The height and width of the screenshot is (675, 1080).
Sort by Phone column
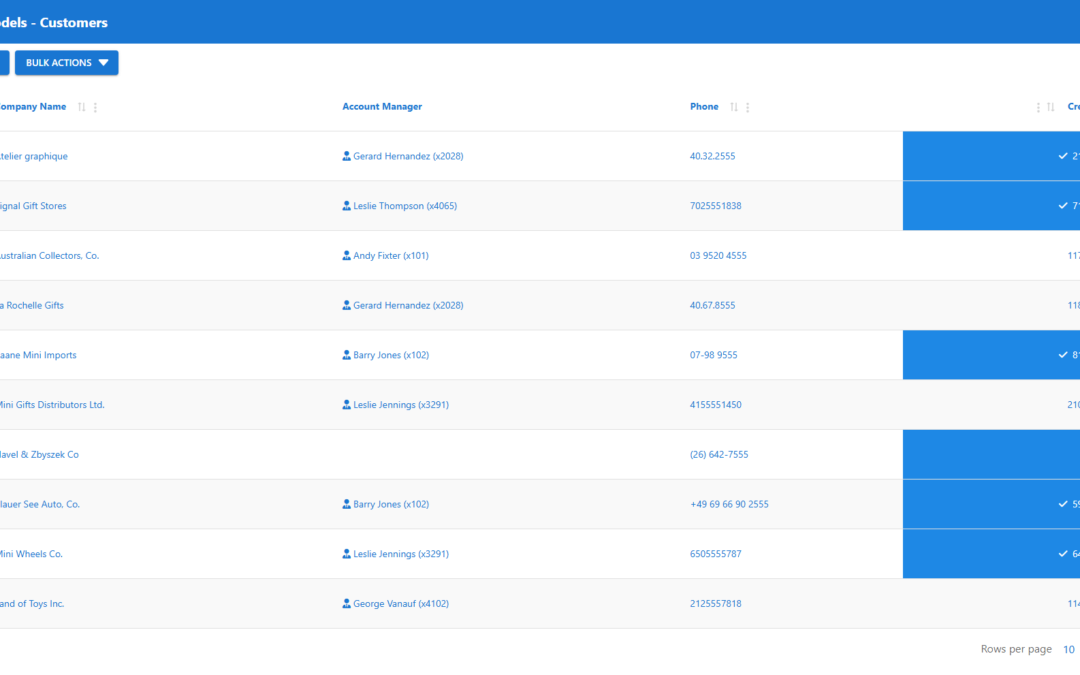point(734,107)
